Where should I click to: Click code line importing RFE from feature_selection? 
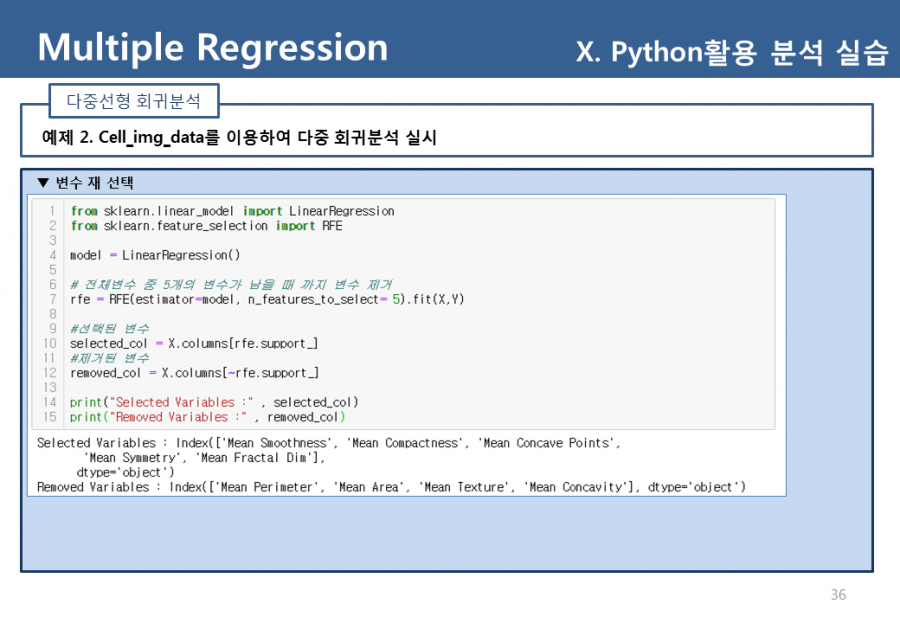pyautogui.click(x=207, y=226)
